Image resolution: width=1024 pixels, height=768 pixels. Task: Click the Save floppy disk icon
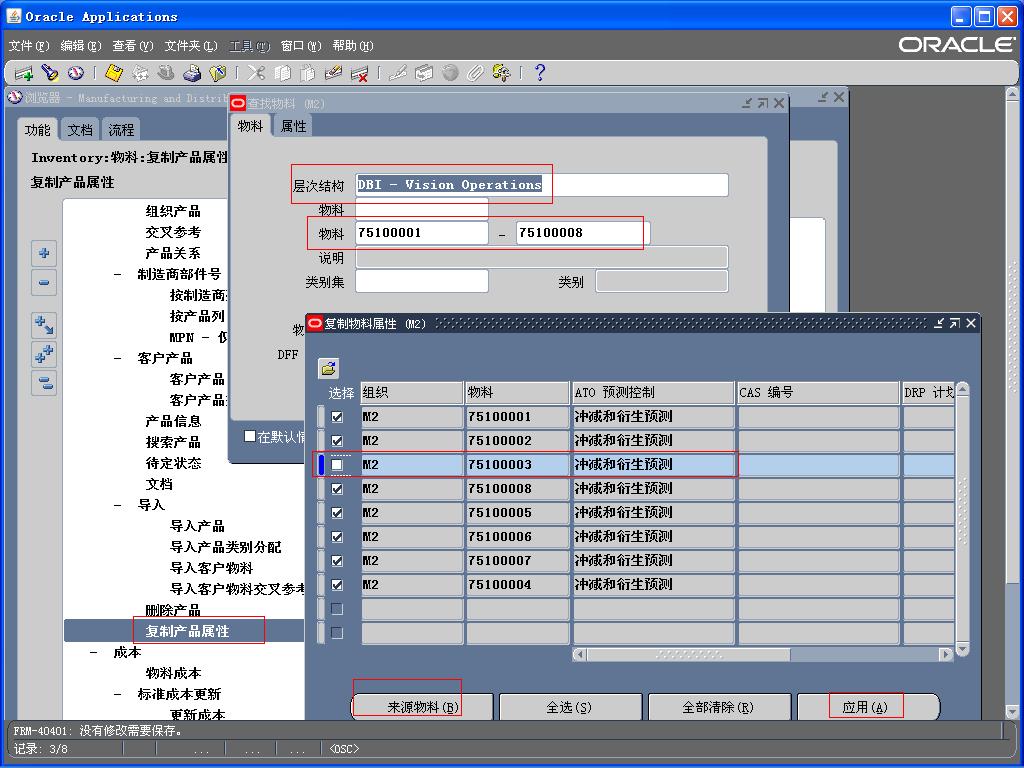pyautogui.click(x=114, y=73)
